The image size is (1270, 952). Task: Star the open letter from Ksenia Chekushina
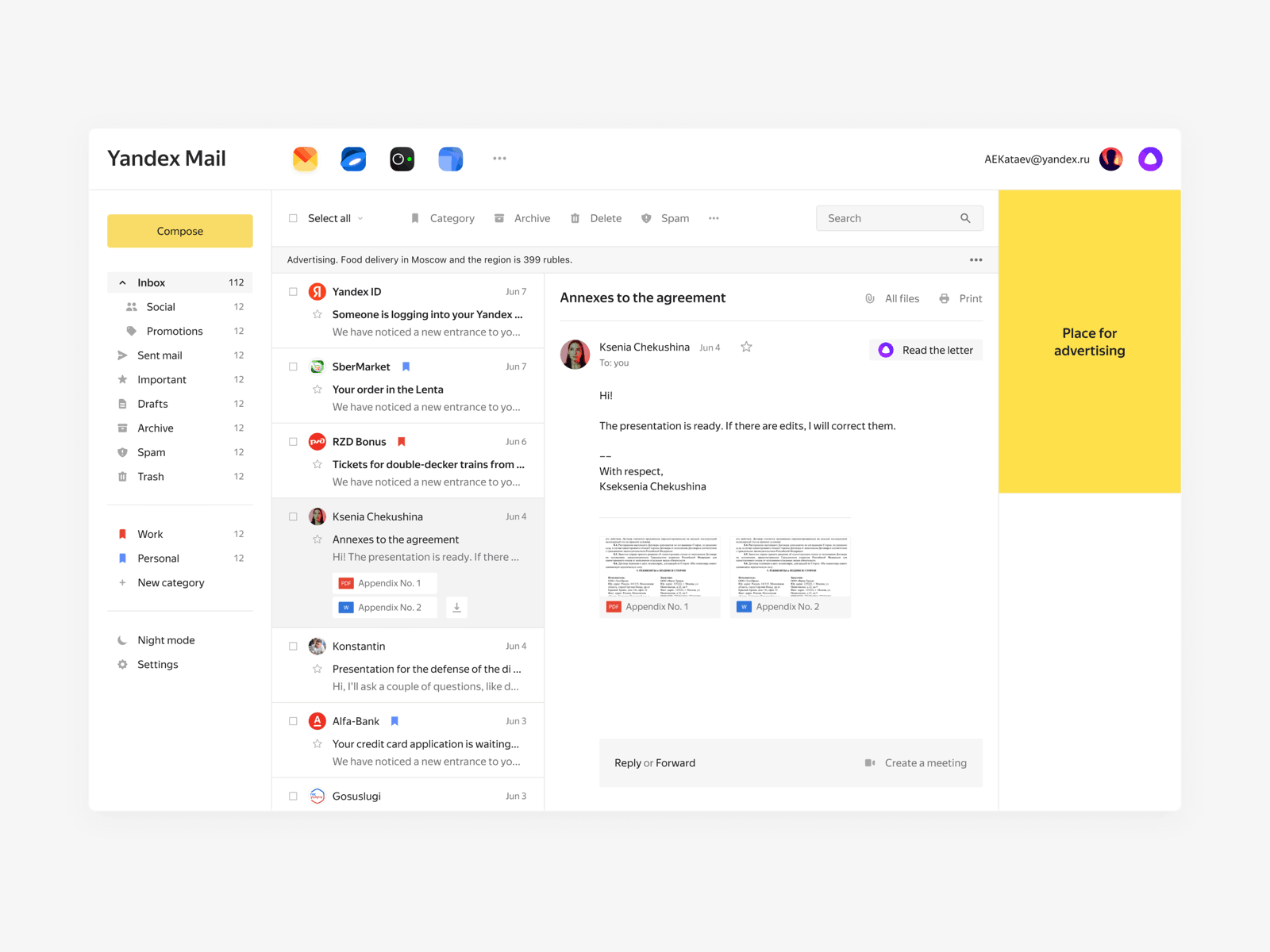tap(746, 347)
